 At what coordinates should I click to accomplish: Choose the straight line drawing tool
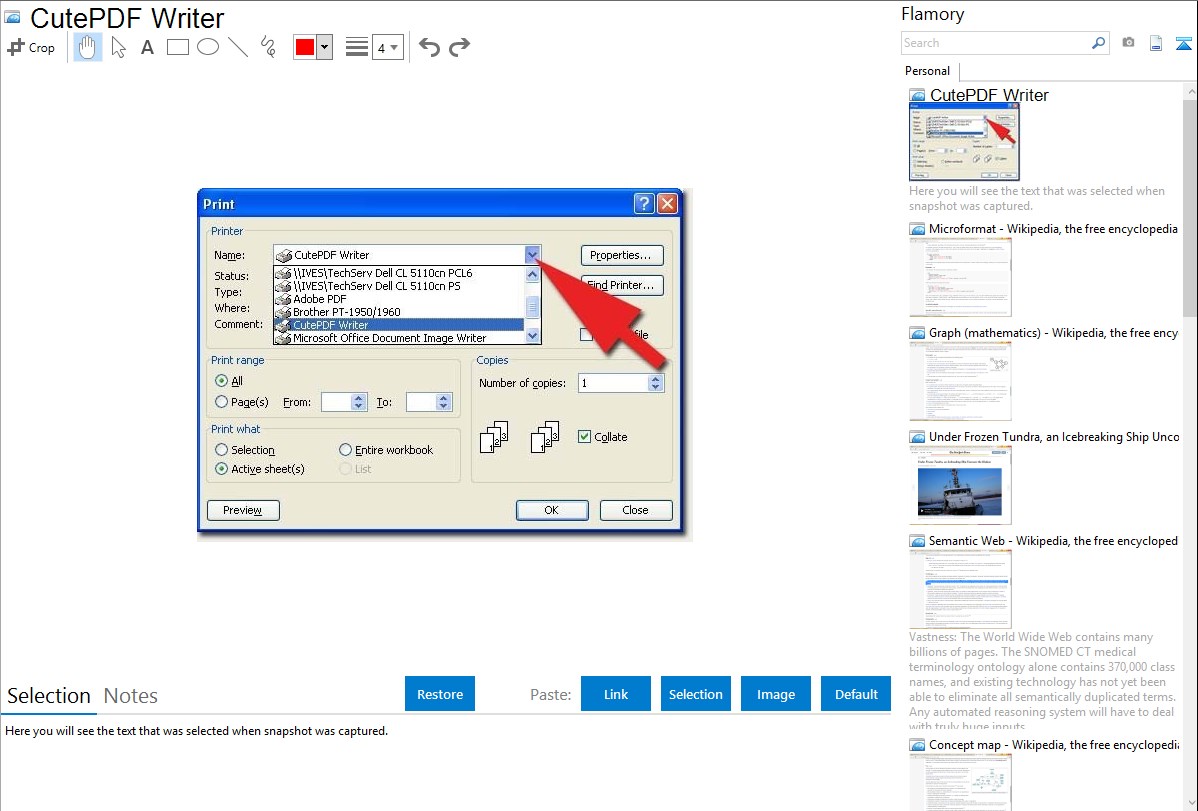pyautogui.click(x=238, y=47)
